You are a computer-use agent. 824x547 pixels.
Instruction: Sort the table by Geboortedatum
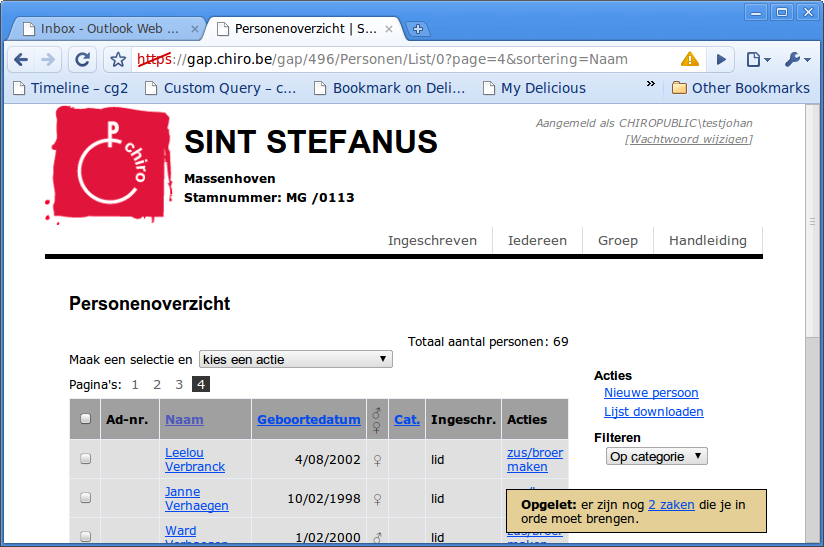click(x=309, y=419)
